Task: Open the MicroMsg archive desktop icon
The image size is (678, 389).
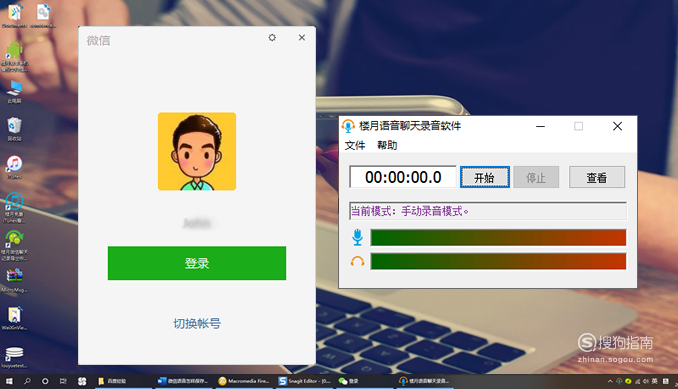Action: (x=14, y=281)
